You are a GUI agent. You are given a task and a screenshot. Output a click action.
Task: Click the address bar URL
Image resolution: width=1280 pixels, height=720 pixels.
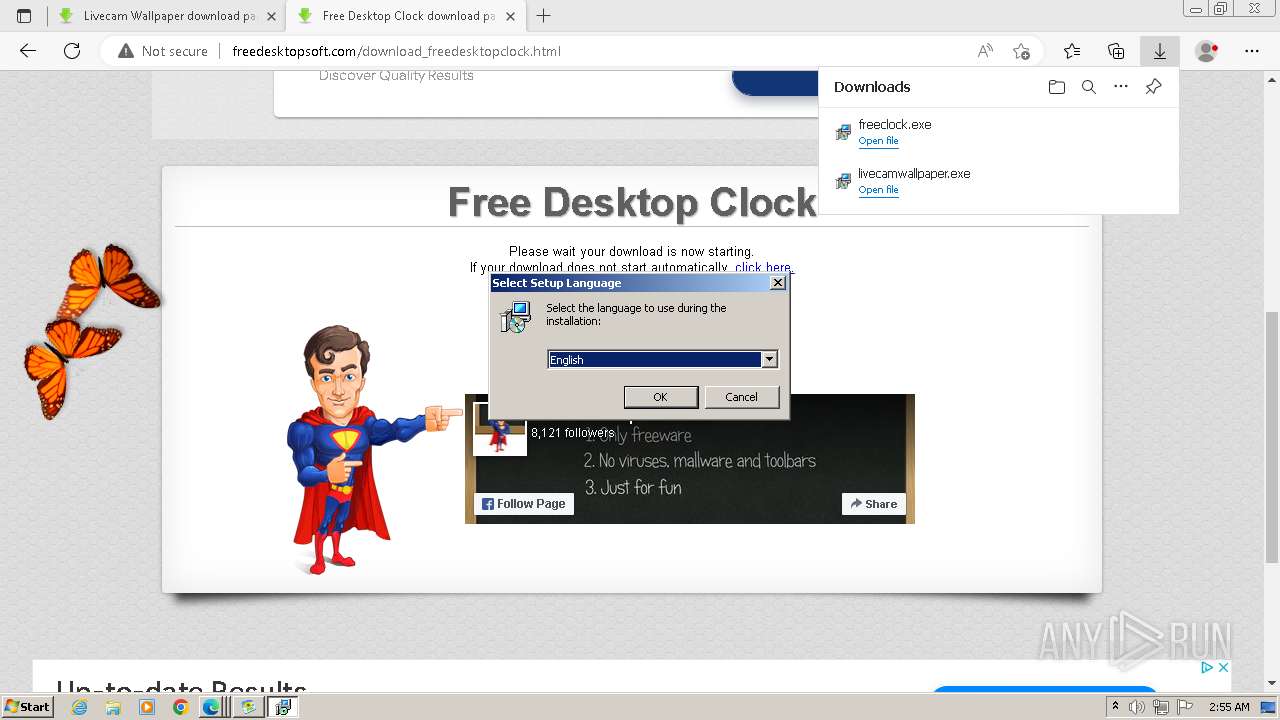[396, 51]
